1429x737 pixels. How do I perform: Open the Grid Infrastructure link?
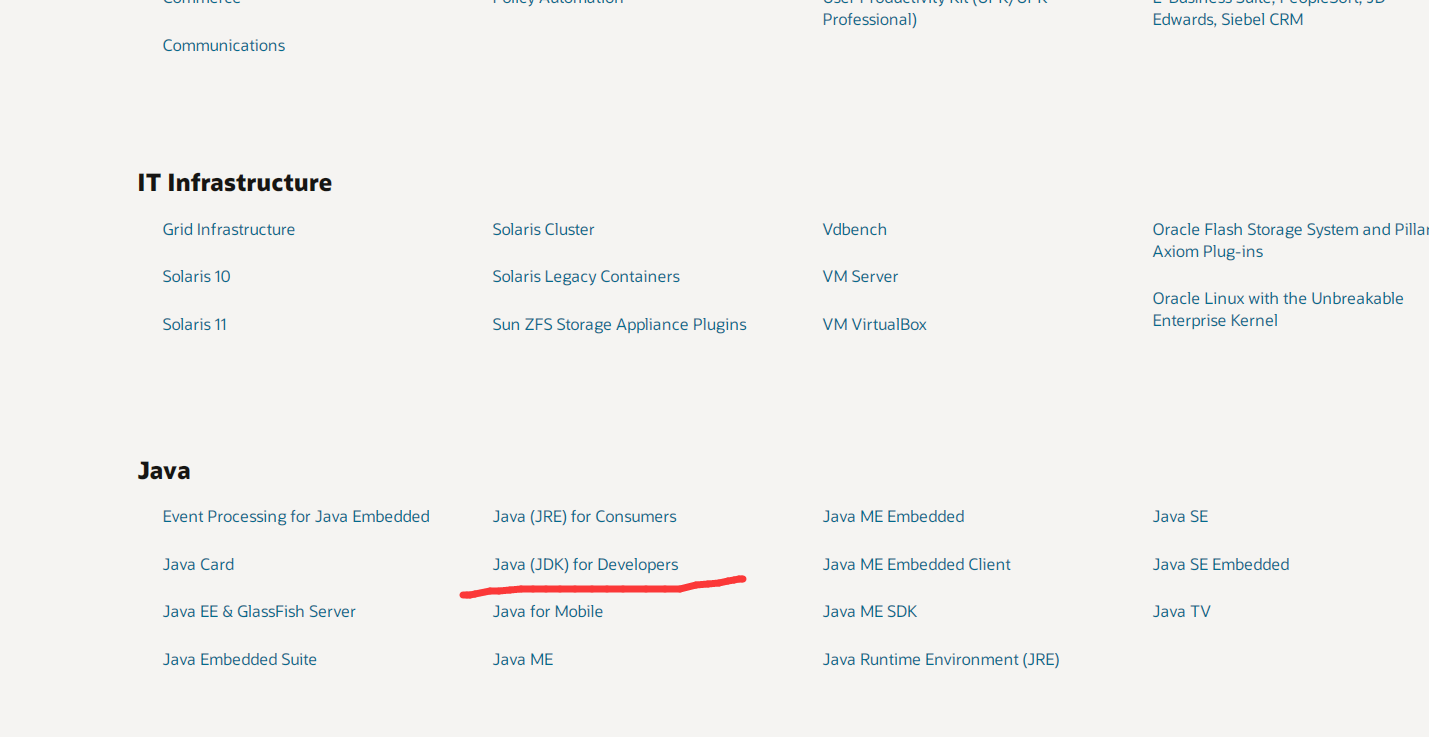(228, 229)
